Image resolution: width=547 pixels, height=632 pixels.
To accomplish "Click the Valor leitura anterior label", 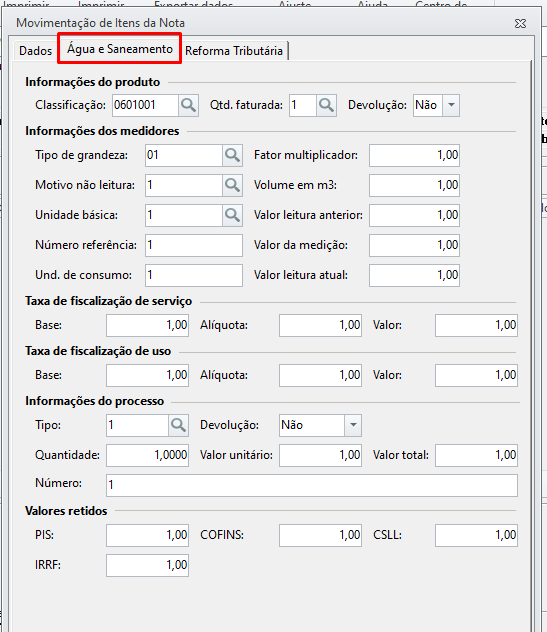I will click(308, 215).
